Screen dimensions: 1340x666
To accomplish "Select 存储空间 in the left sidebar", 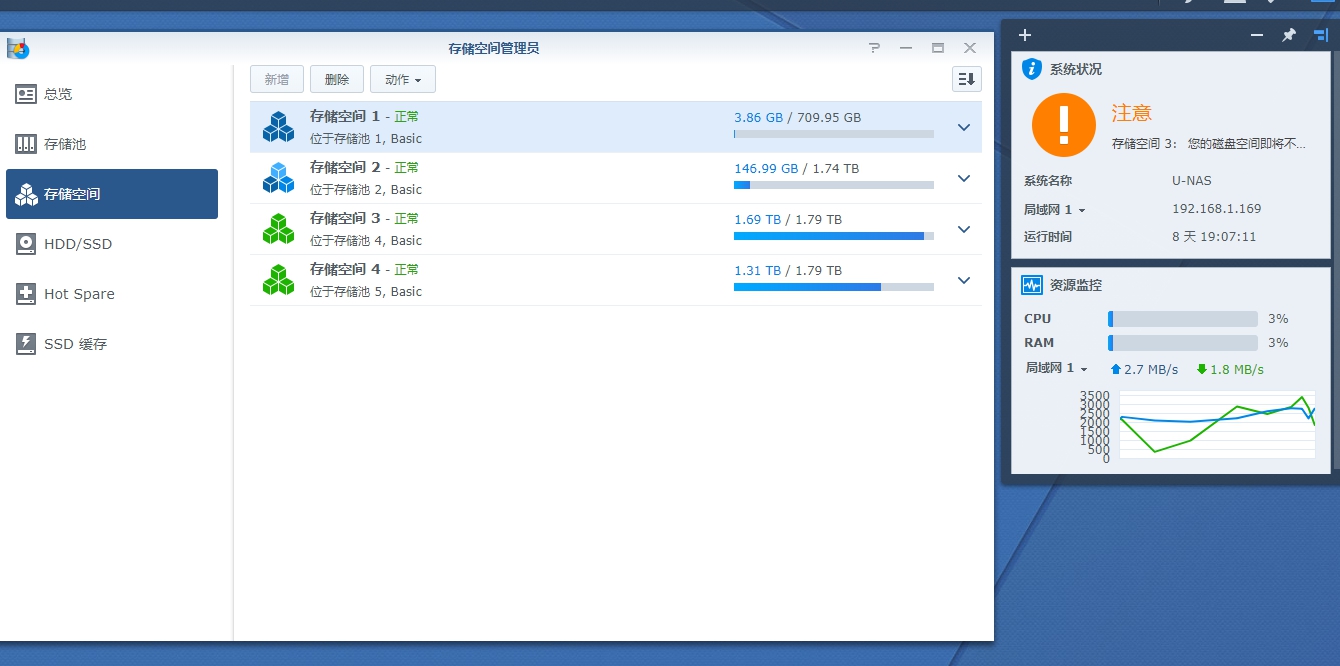I will coord(112,194).
